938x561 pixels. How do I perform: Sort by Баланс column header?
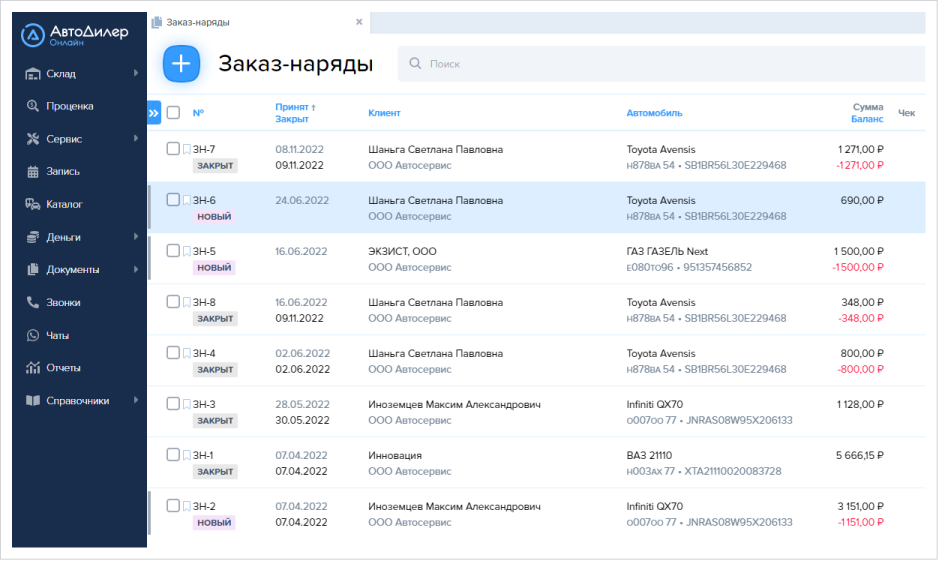click(867, 119)
